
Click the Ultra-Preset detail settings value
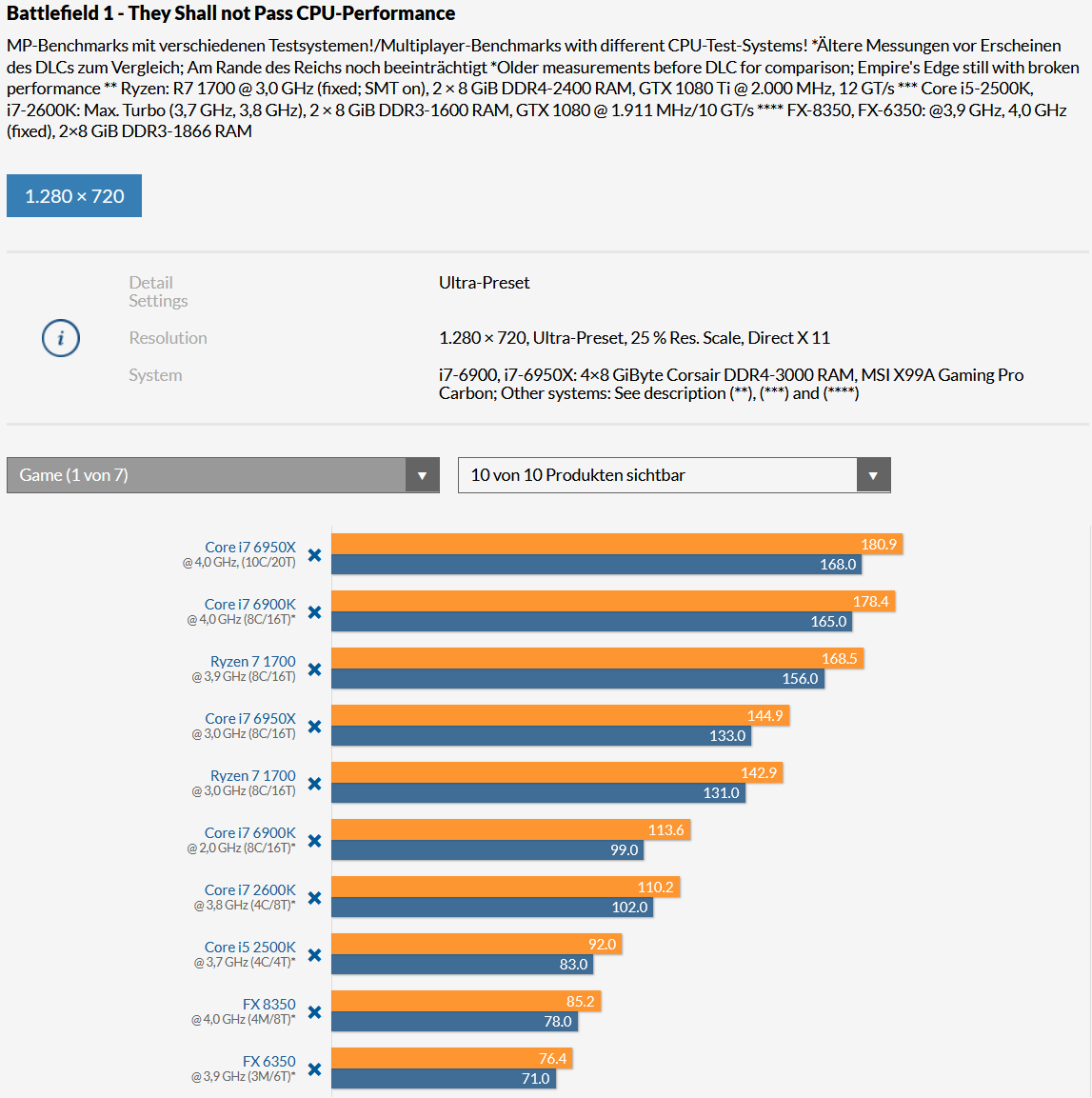pos(484,282)
